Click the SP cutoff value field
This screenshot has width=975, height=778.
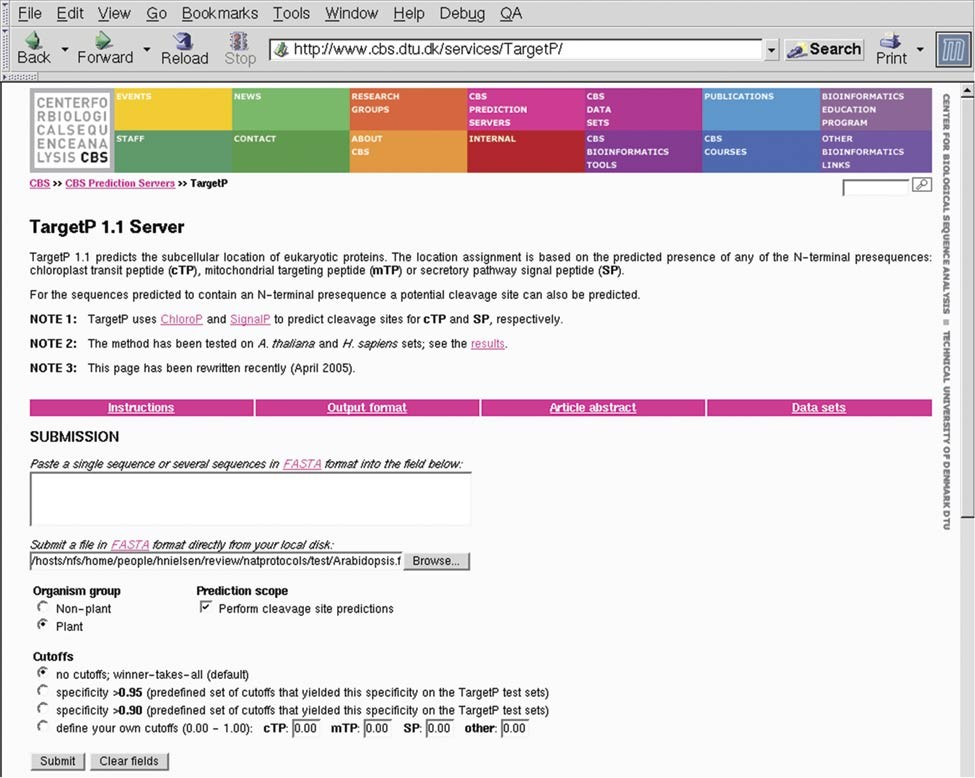pyautogui.click(x=439, y=728)
